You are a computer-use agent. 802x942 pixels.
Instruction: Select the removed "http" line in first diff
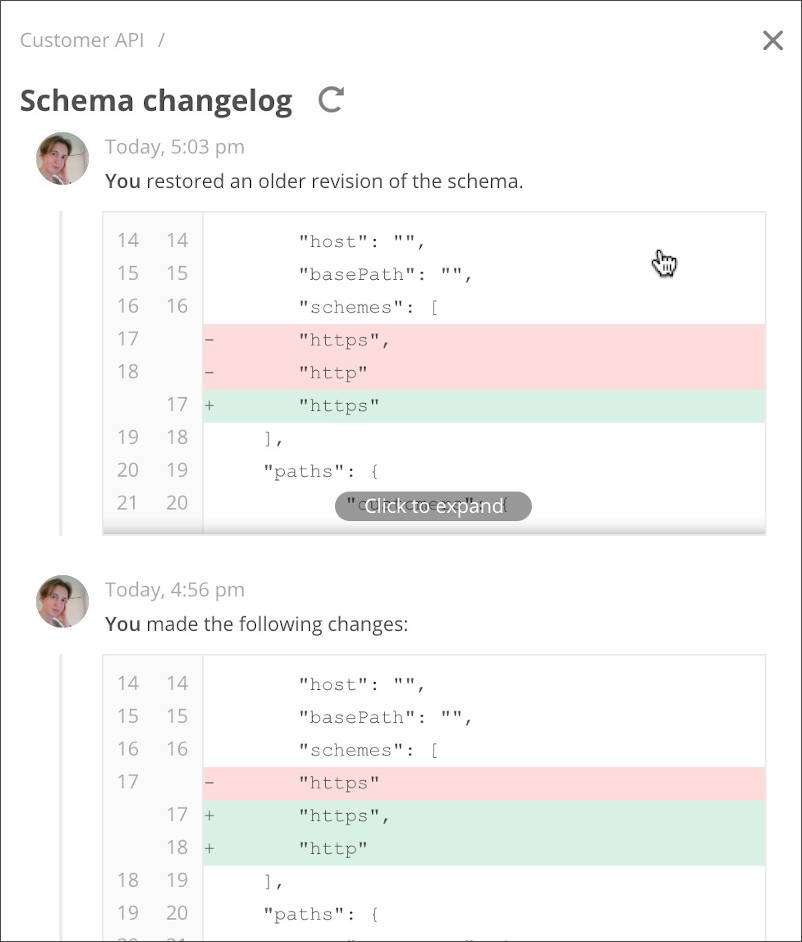(x=484, y=373)
